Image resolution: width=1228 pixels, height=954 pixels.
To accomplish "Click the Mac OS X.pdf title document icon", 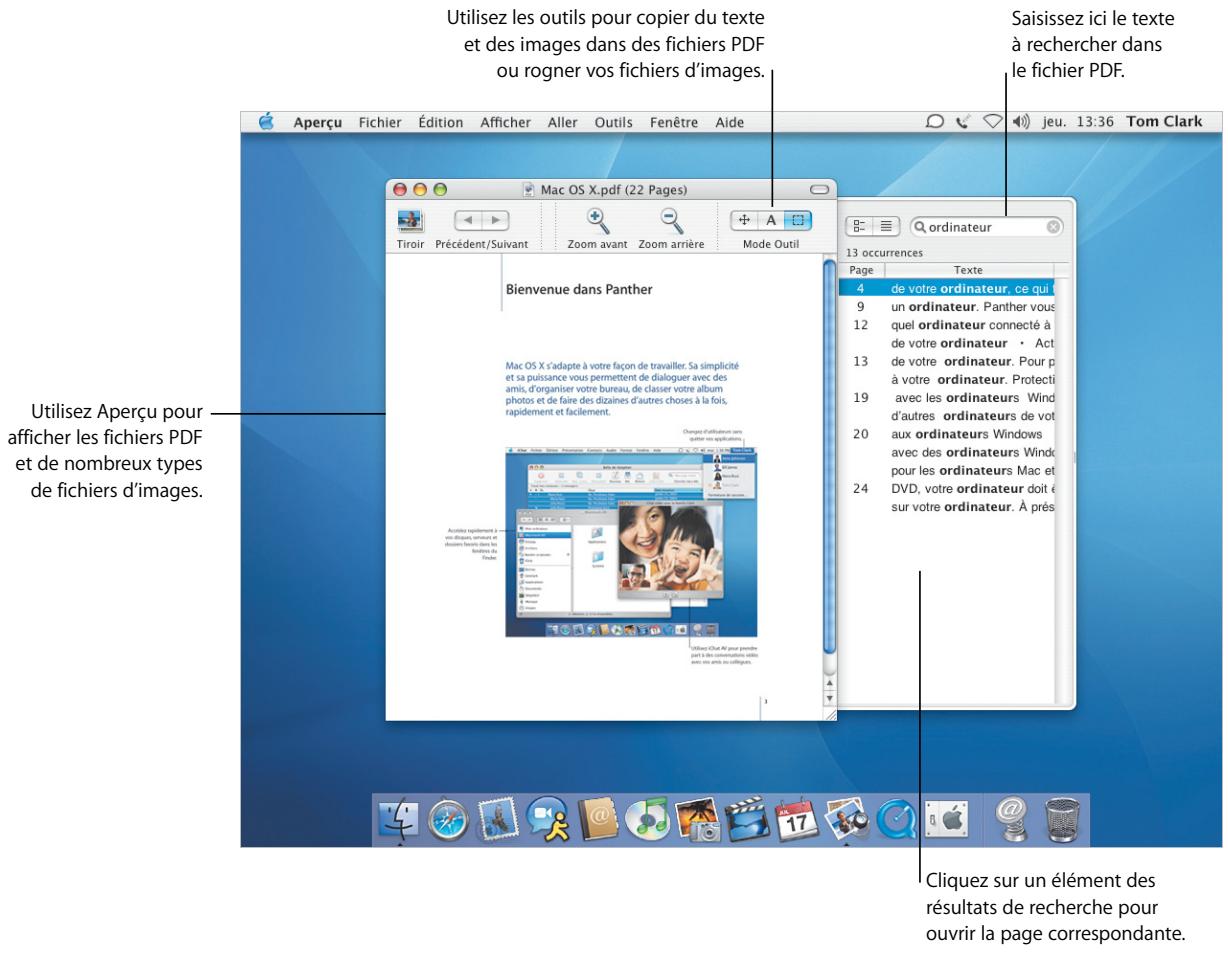I will [529, 189].
